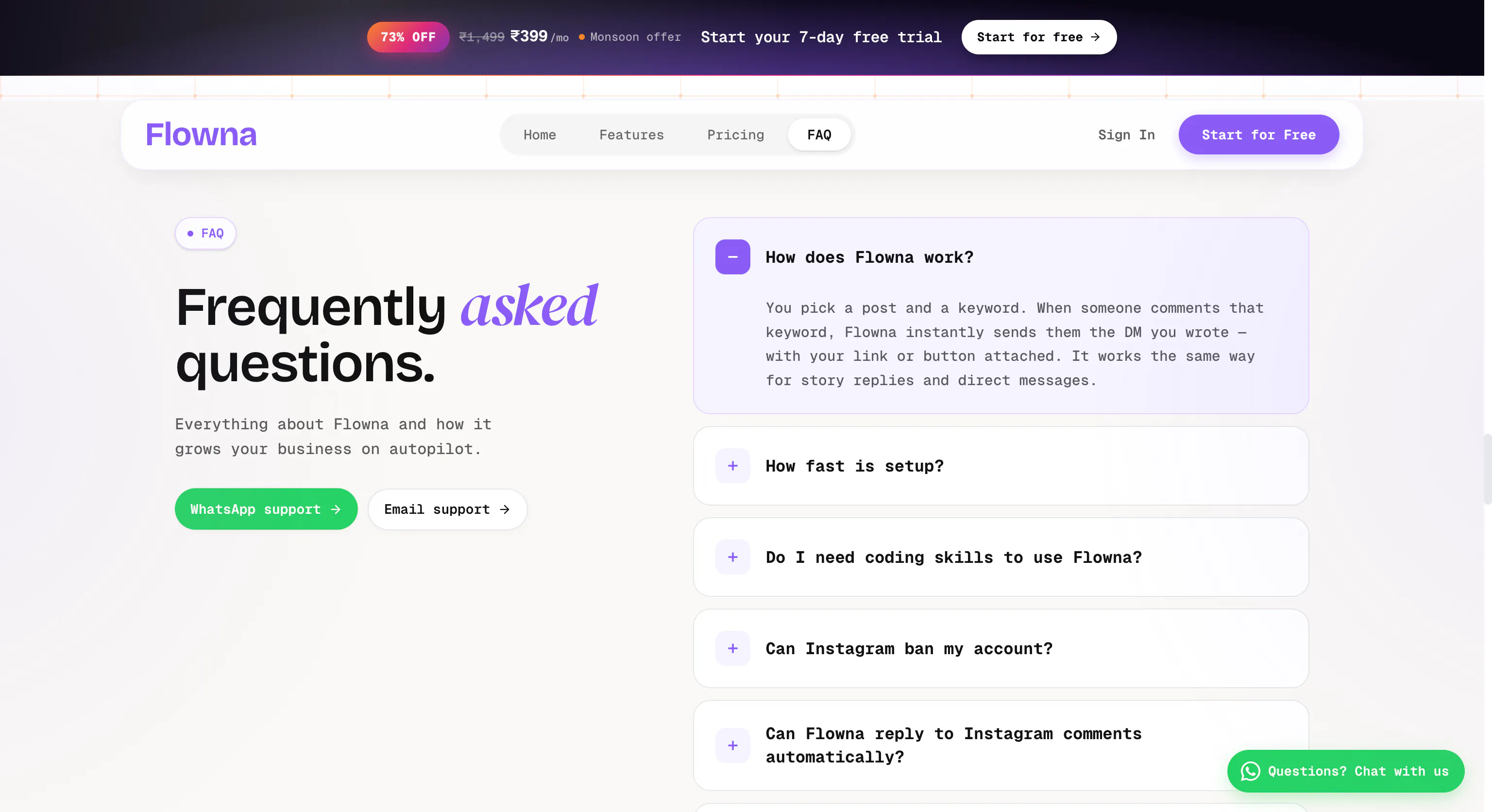Expand 'How fast is setup?' plus icon

[732, 466]
